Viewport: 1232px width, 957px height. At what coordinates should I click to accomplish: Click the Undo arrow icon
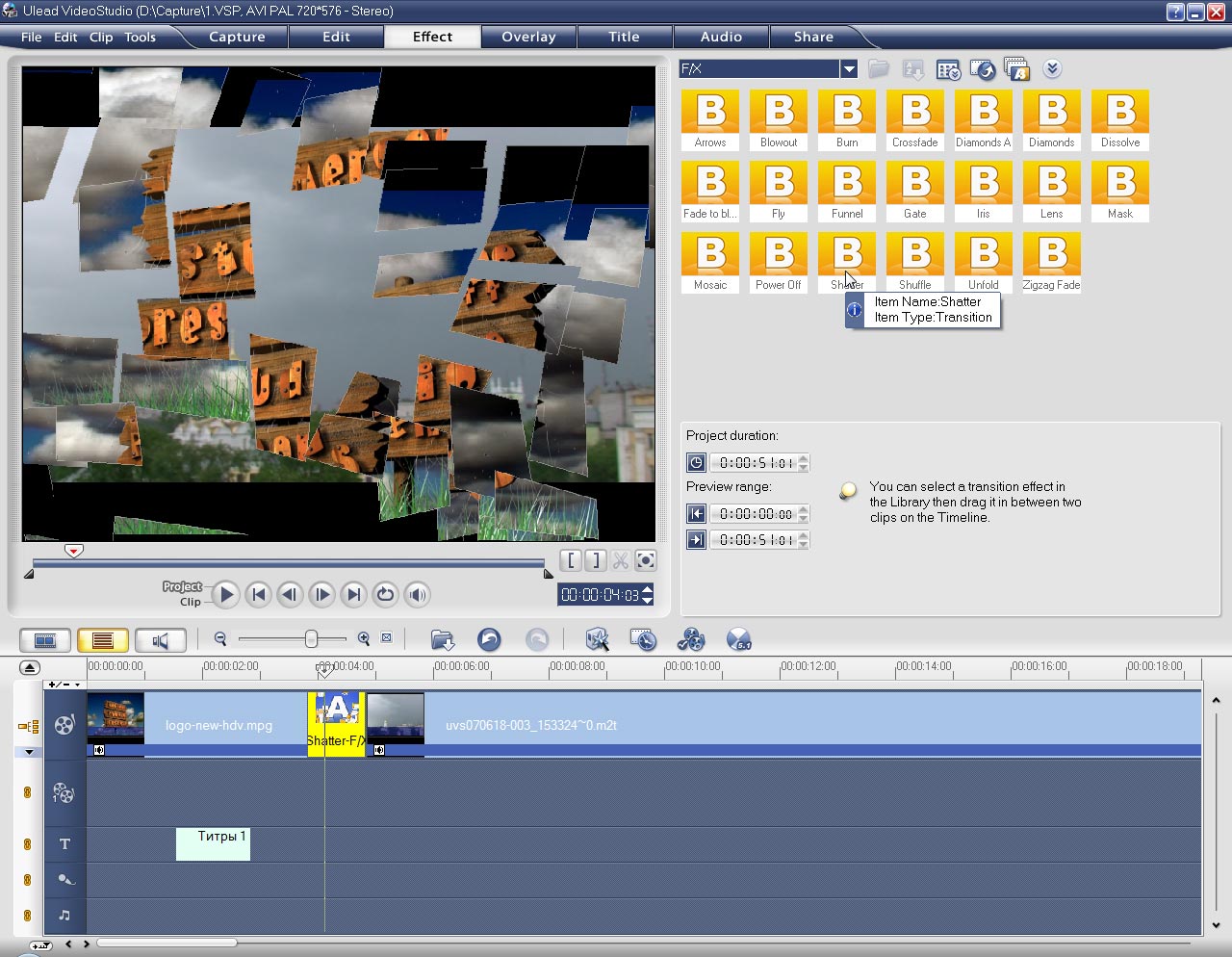click(489, 639)
